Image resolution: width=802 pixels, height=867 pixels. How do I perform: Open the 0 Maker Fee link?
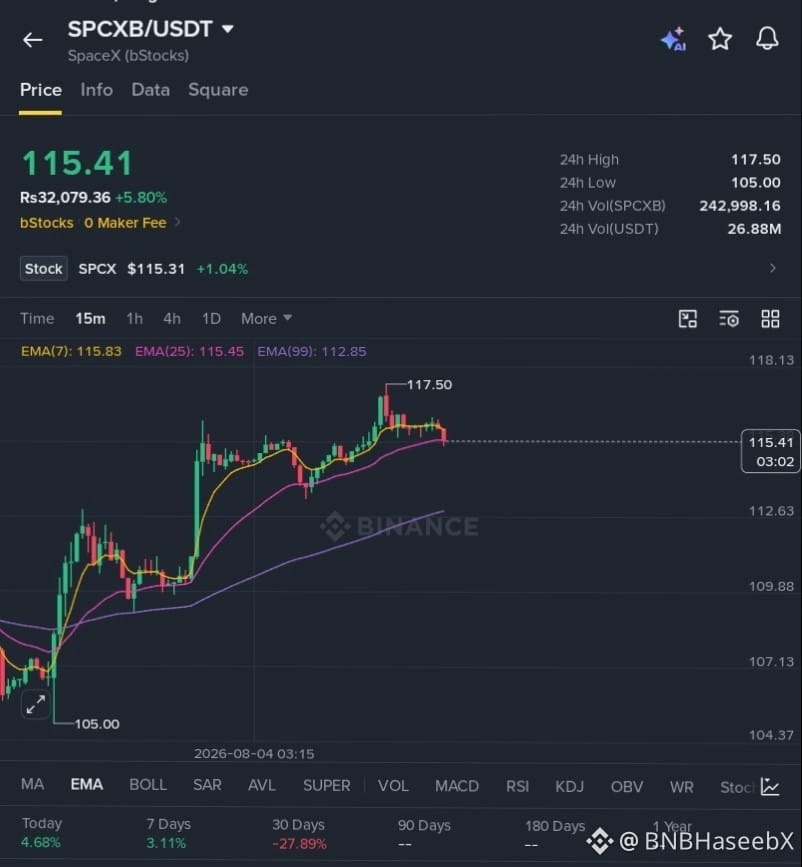125,223
